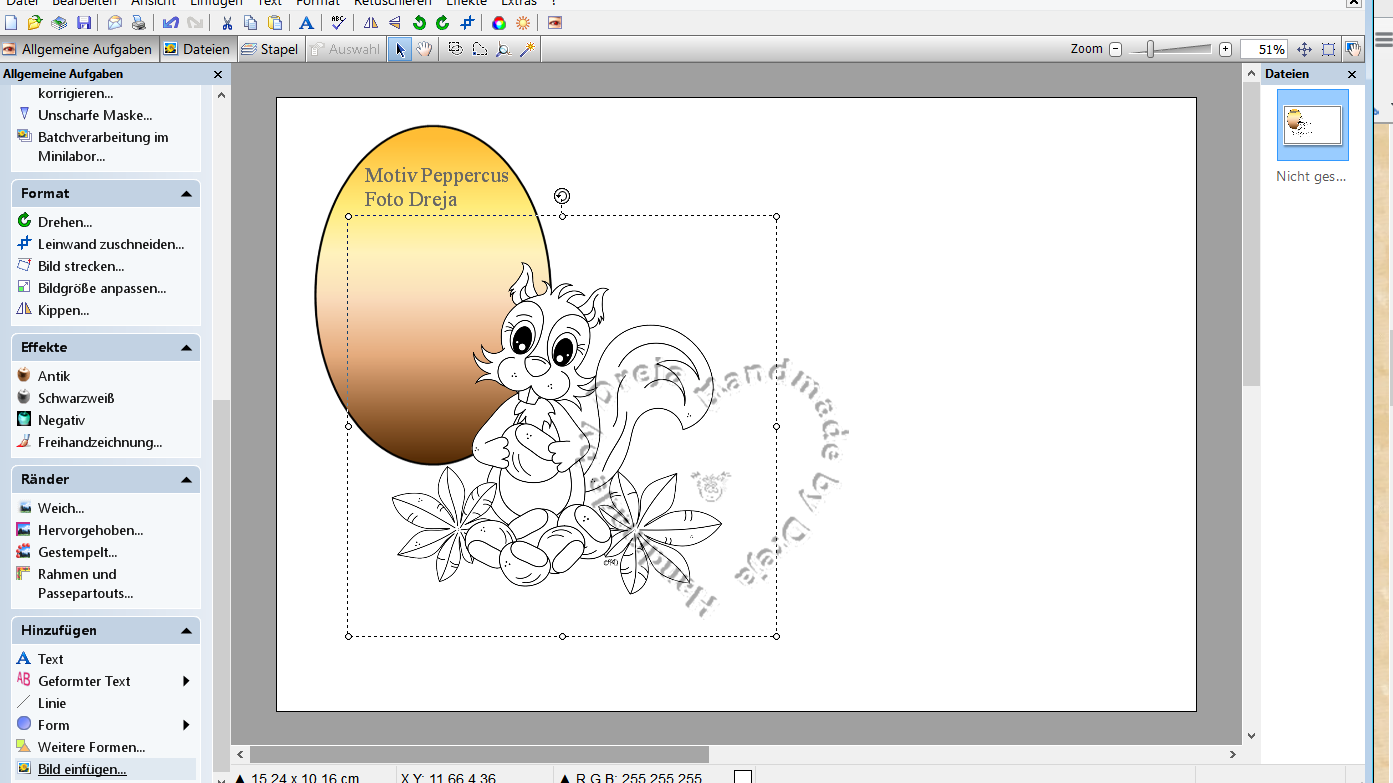Collapse the Hinzufügen section
This screenshot has width=1393, height=783.
click(186, 631)
